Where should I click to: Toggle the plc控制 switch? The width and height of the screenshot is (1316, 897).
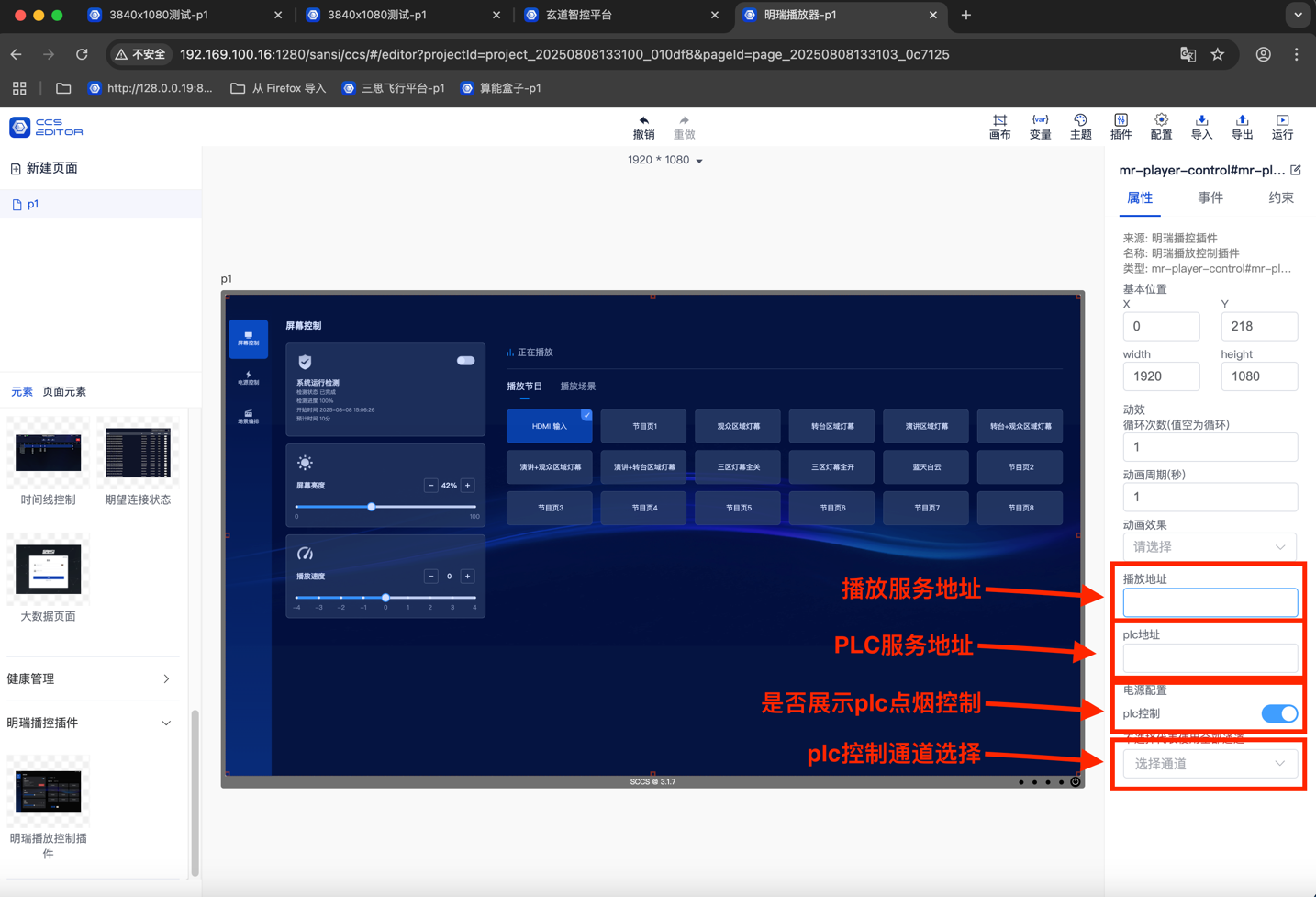coord(1279,713)
